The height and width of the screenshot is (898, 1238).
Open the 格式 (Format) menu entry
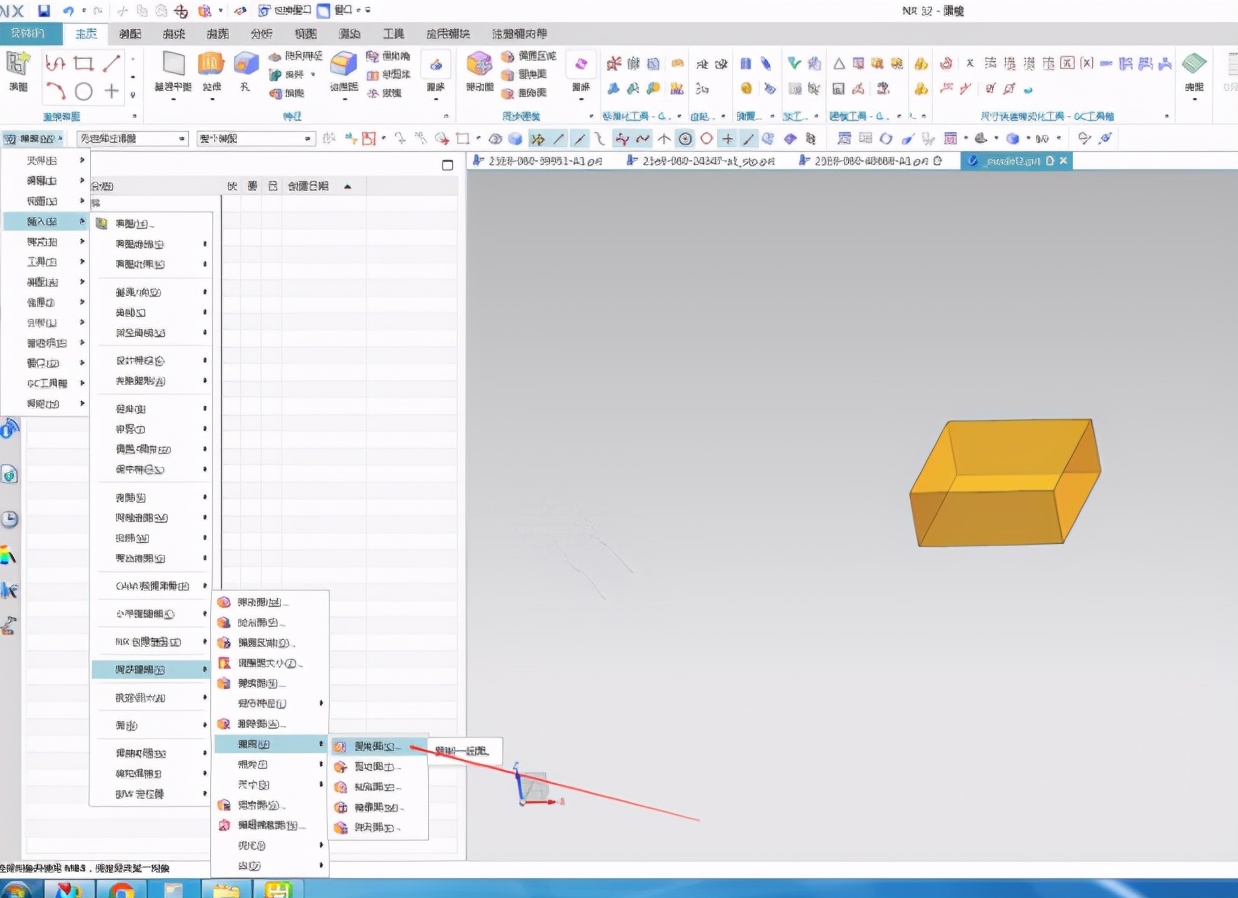[45, 242]
